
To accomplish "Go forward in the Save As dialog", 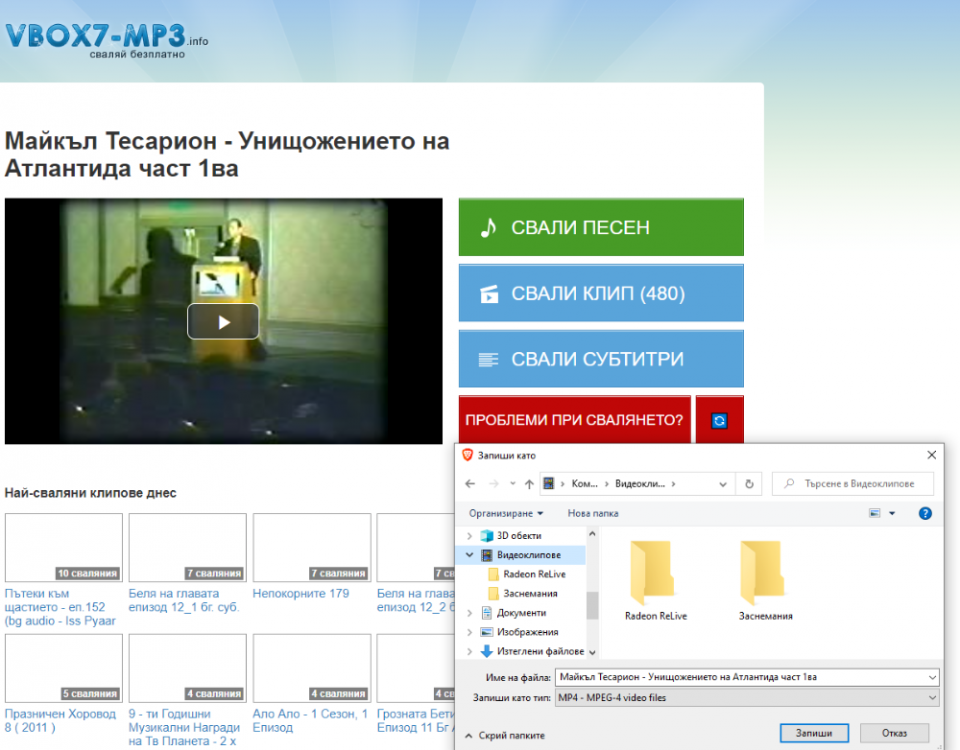I will tap(493, 484).
